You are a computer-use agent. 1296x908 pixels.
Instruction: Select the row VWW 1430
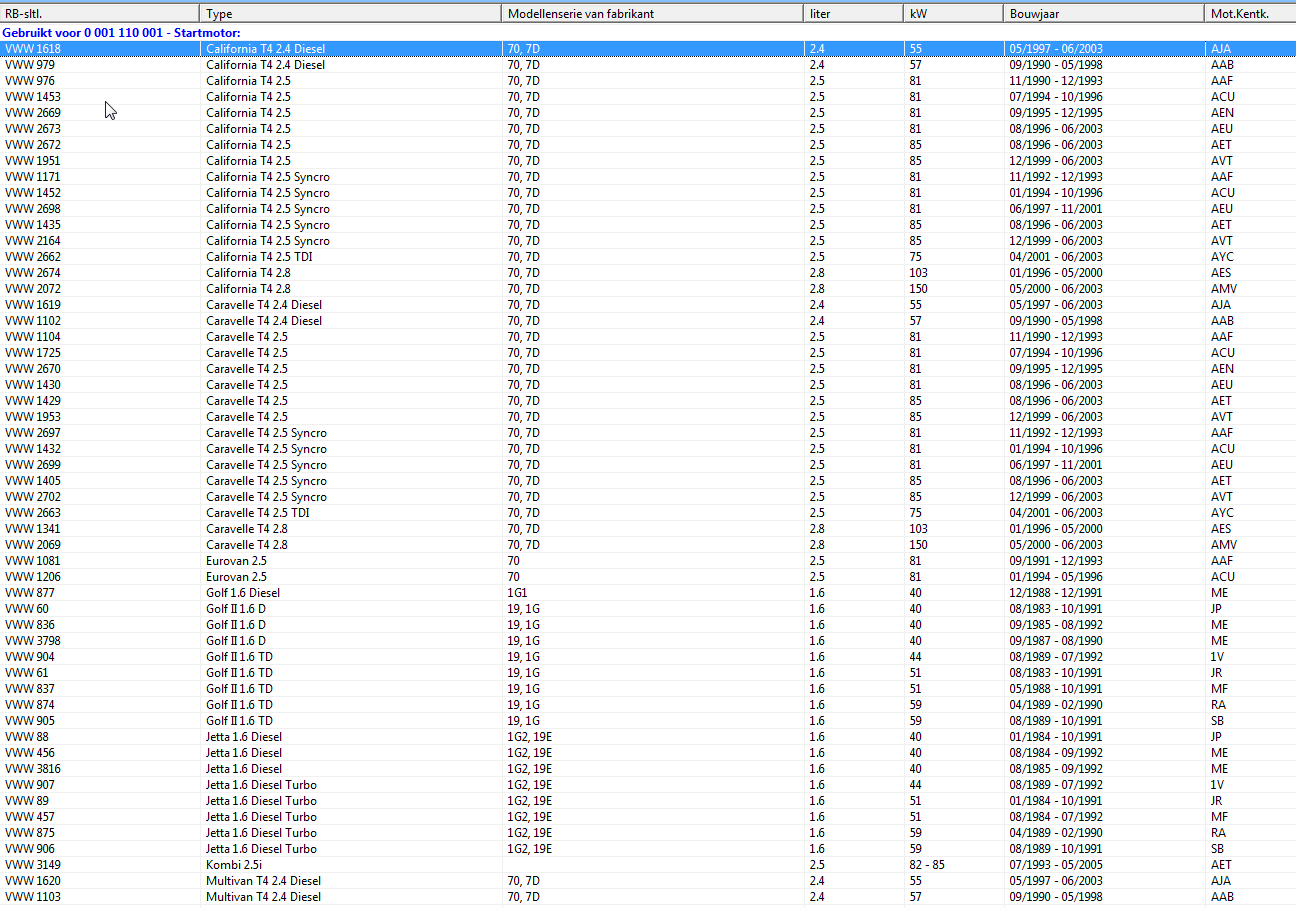[648, 385]
